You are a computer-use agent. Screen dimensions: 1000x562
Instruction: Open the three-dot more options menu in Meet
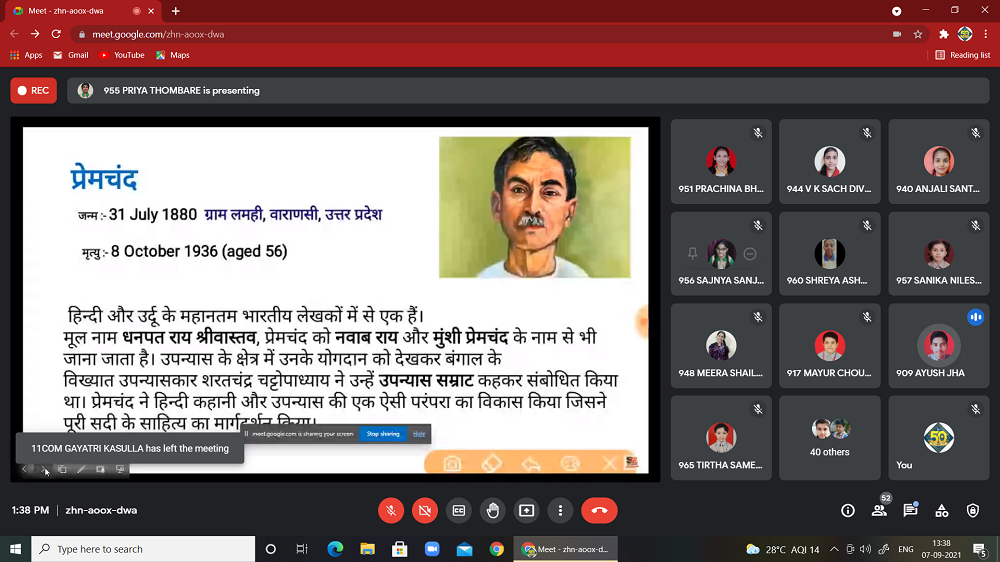[561, 510]
